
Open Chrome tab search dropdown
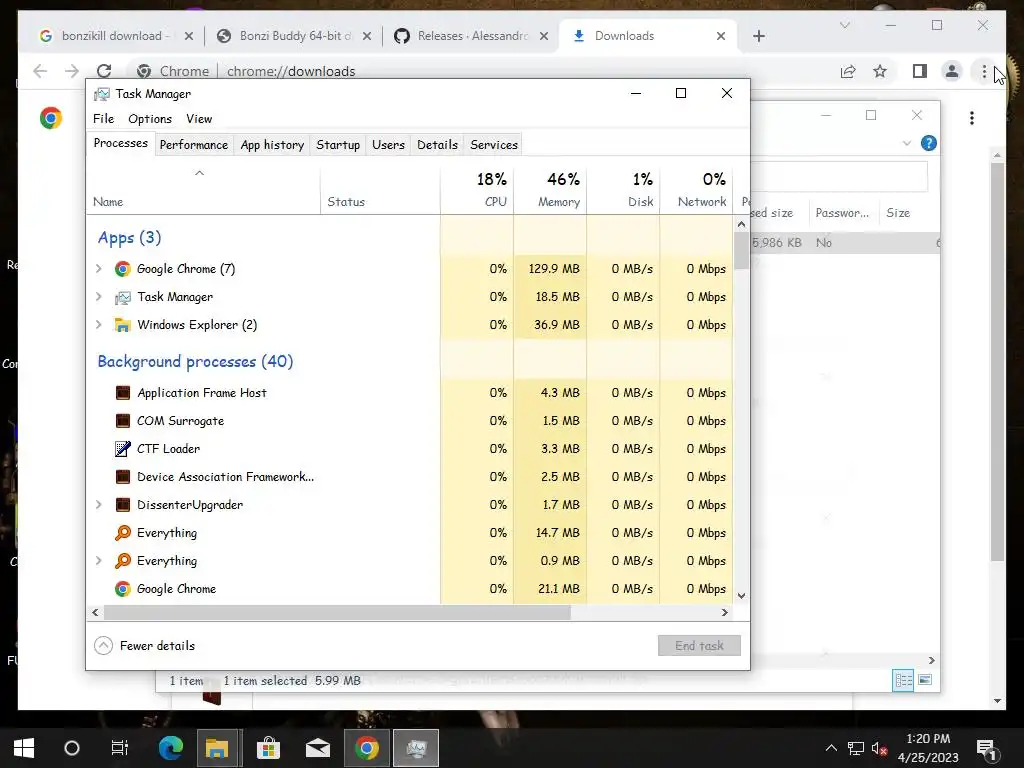click(844, 25)
